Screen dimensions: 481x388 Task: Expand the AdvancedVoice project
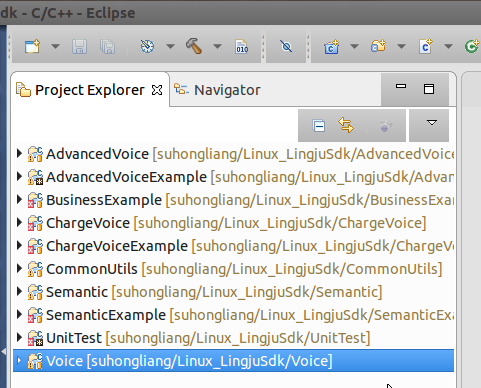19,153
